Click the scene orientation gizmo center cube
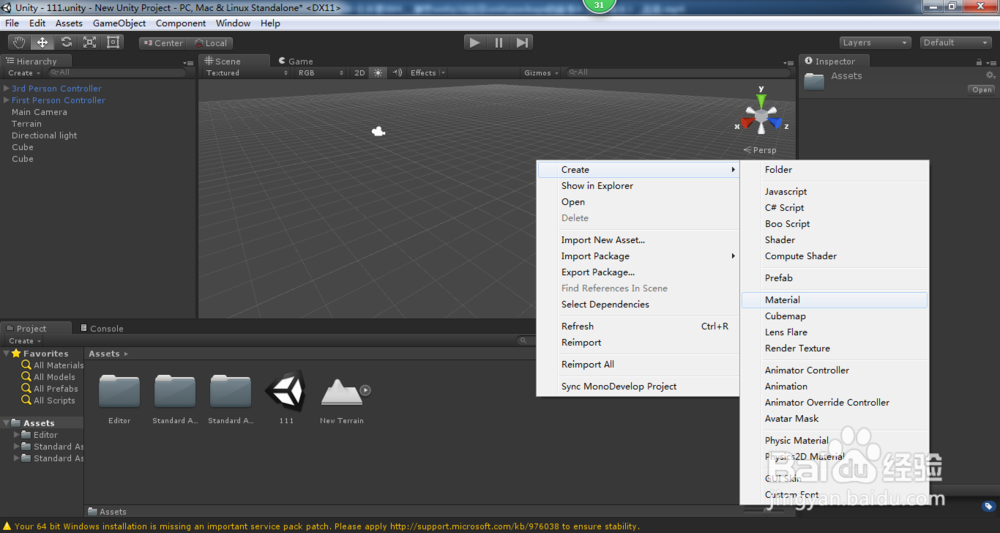Viewport: 1000px width, 533px height. pos(761,117)
